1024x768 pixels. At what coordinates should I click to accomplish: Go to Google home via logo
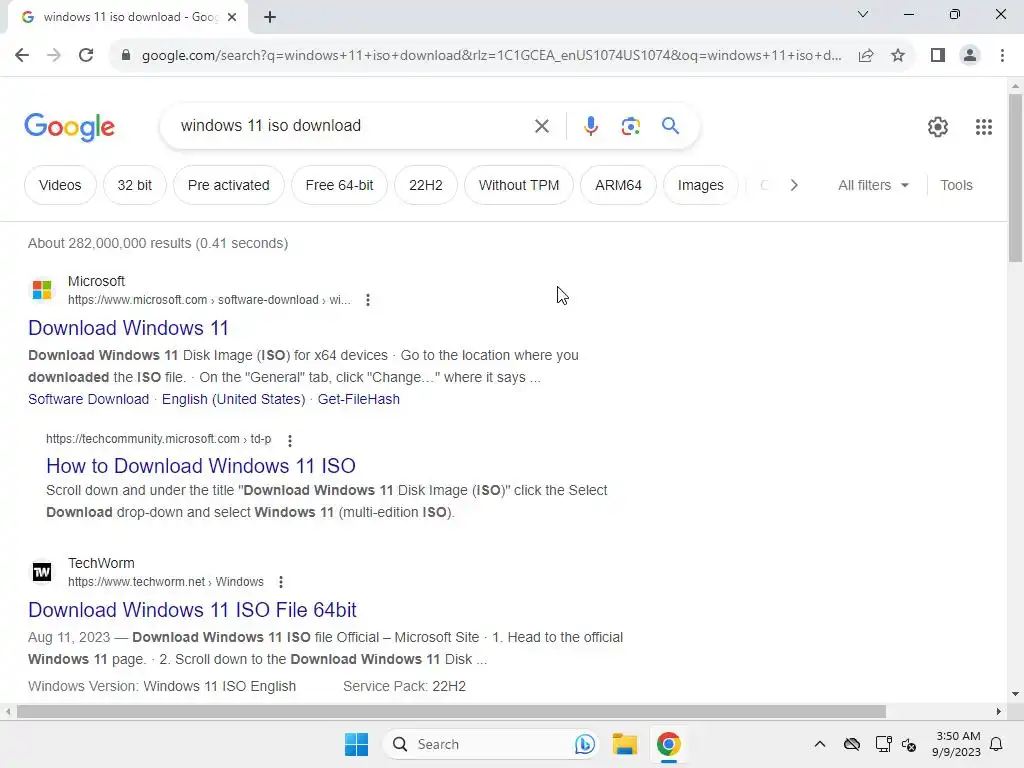69,127
